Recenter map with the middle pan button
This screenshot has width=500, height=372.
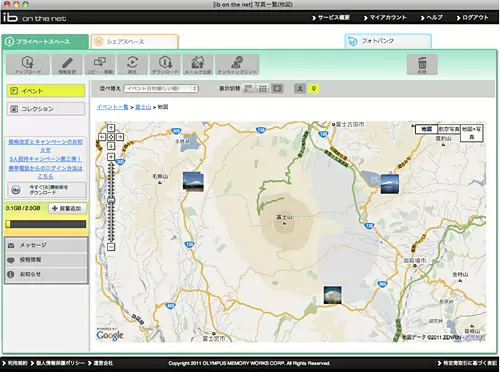pyautogui.click(x=111, y=137)
